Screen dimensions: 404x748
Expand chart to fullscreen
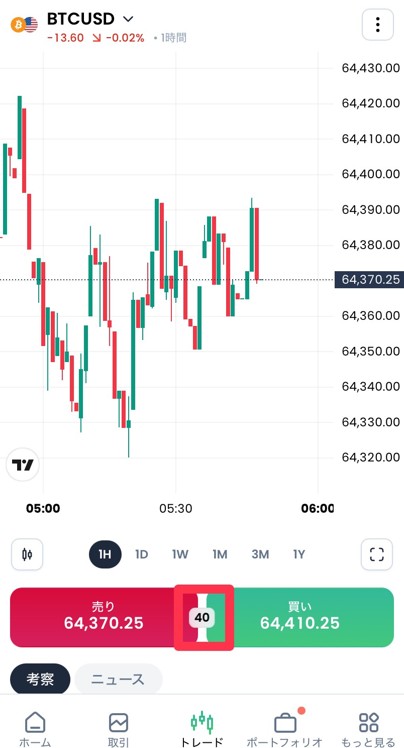(x=377, y=554)
